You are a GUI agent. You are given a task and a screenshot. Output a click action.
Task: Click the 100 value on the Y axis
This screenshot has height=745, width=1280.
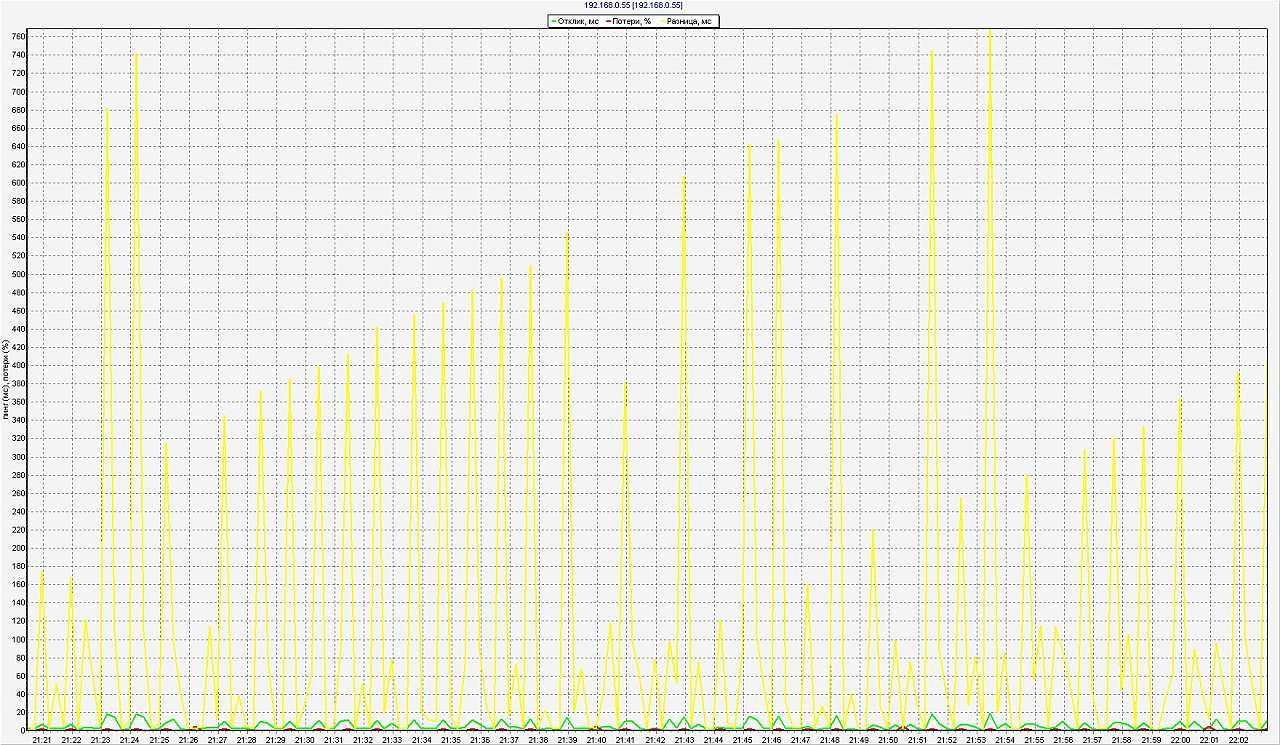[x=18, y=640]
